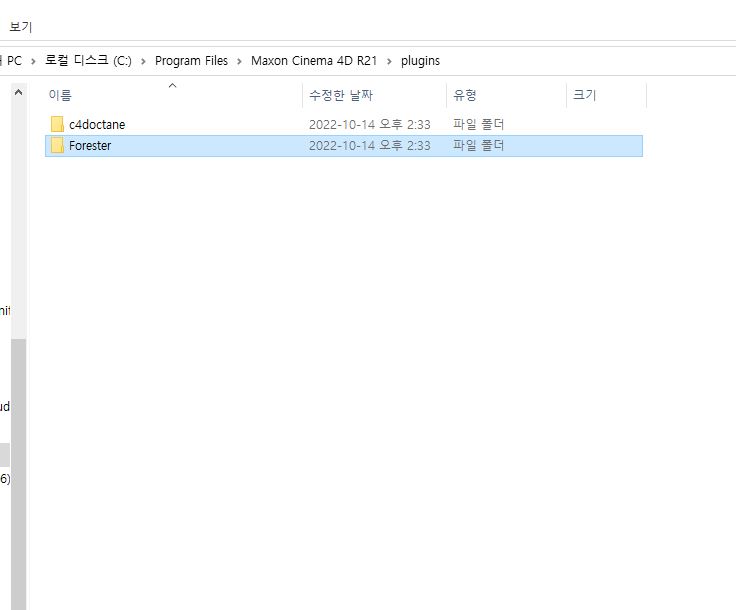Click the c4doctane folder name
This screenshot has width=736, height=610.
pos(97,125)
